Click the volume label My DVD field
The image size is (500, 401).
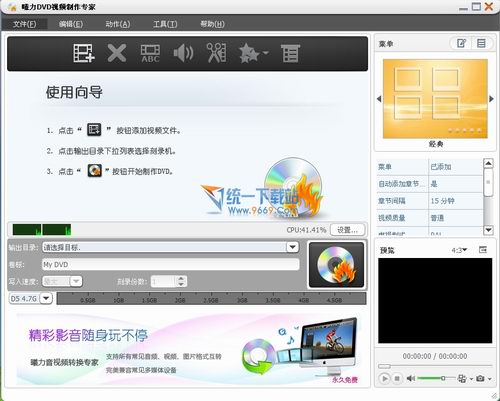click(171, 265)
